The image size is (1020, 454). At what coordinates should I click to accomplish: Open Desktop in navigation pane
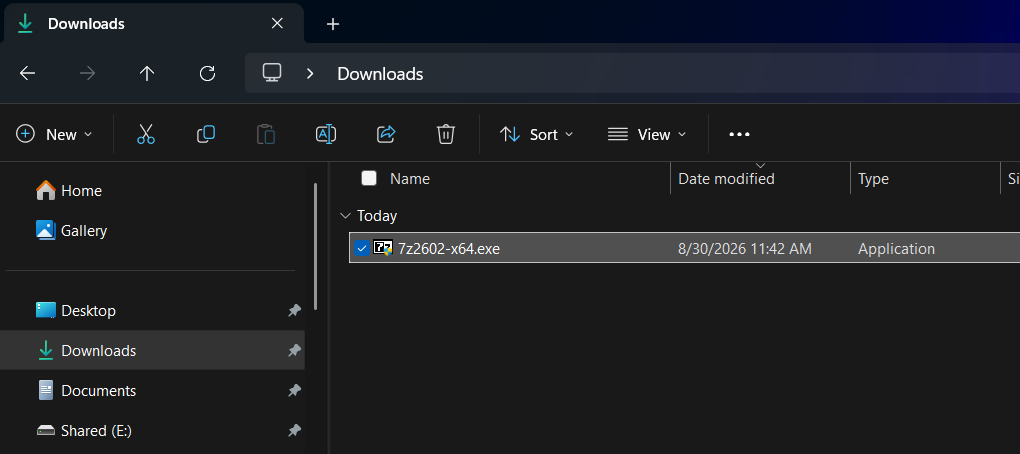click(x=75, y=310)
